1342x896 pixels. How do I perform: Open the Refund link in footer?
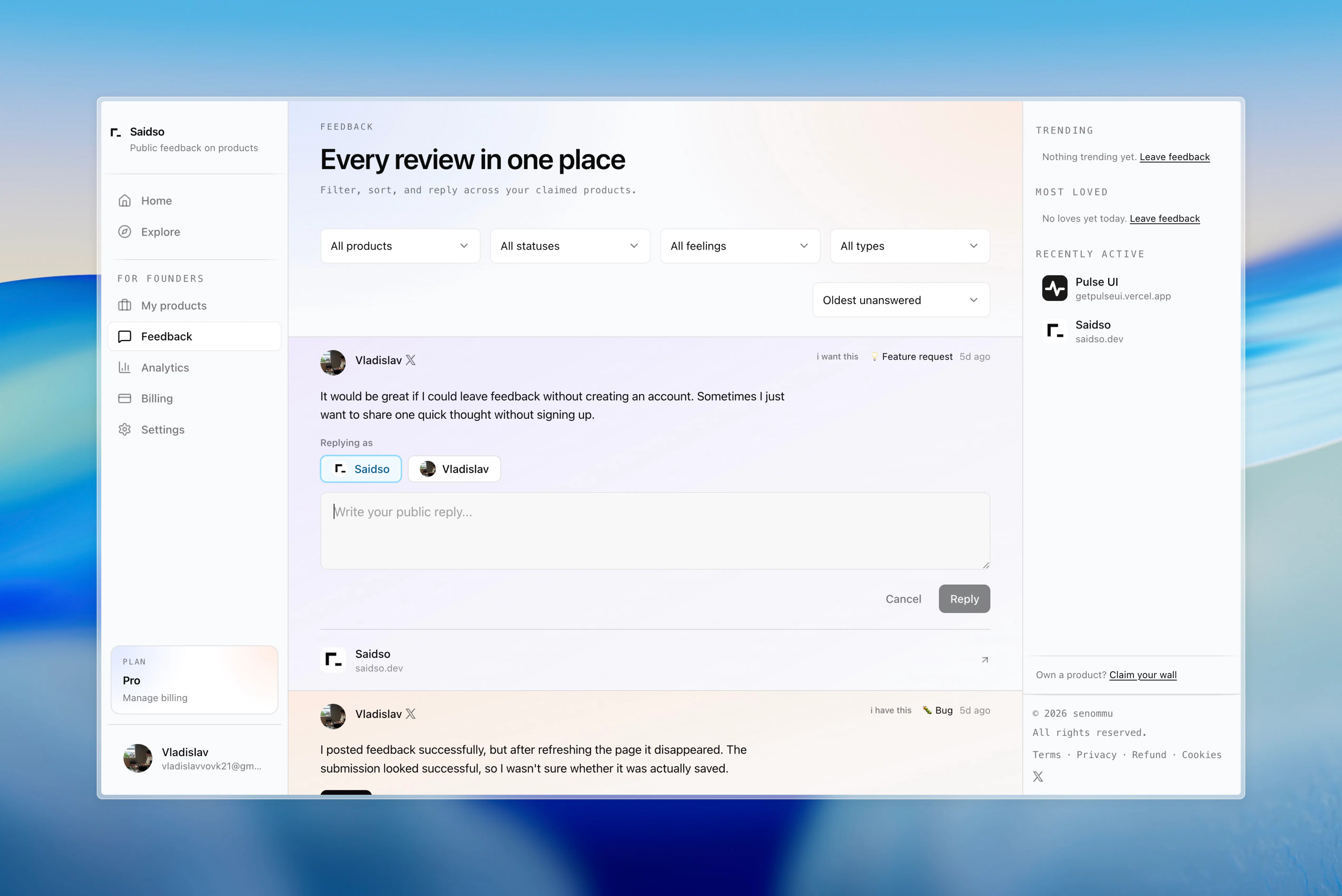1149,755
